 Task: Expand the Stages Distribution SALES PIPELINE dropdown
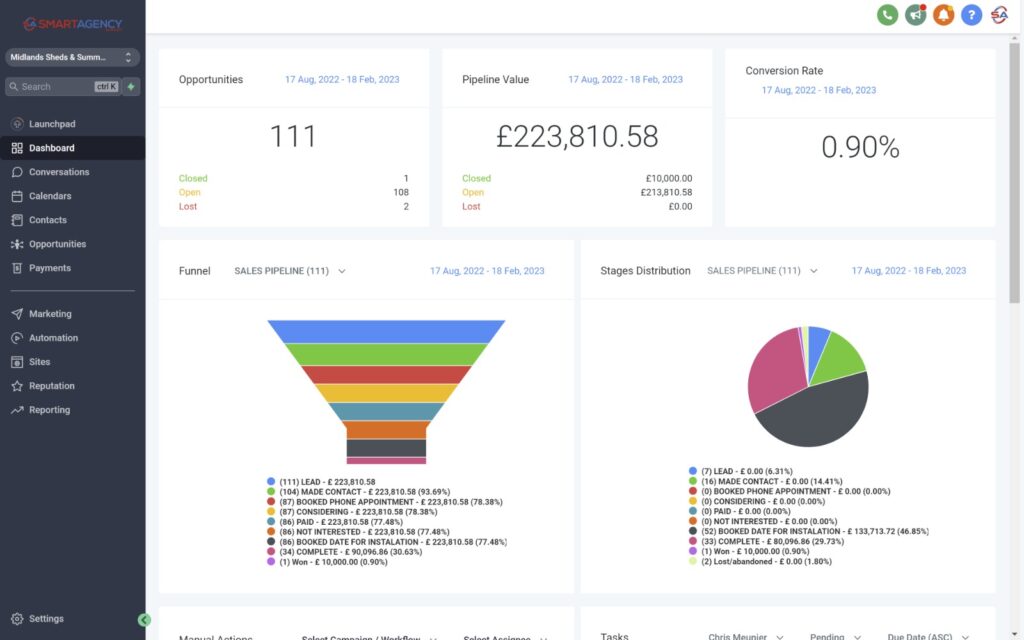[x=762, y=270]
